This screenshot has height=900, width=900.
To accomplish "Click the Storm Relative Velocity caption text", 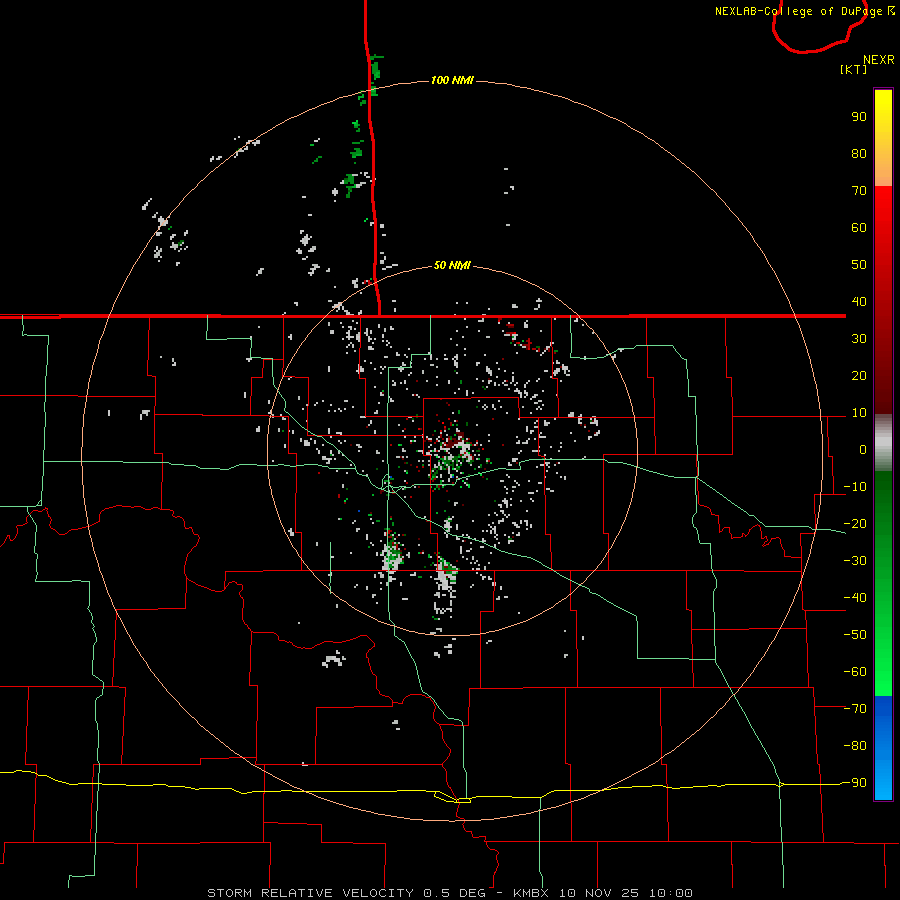I will pyautogui.click(x=449, y=893).
